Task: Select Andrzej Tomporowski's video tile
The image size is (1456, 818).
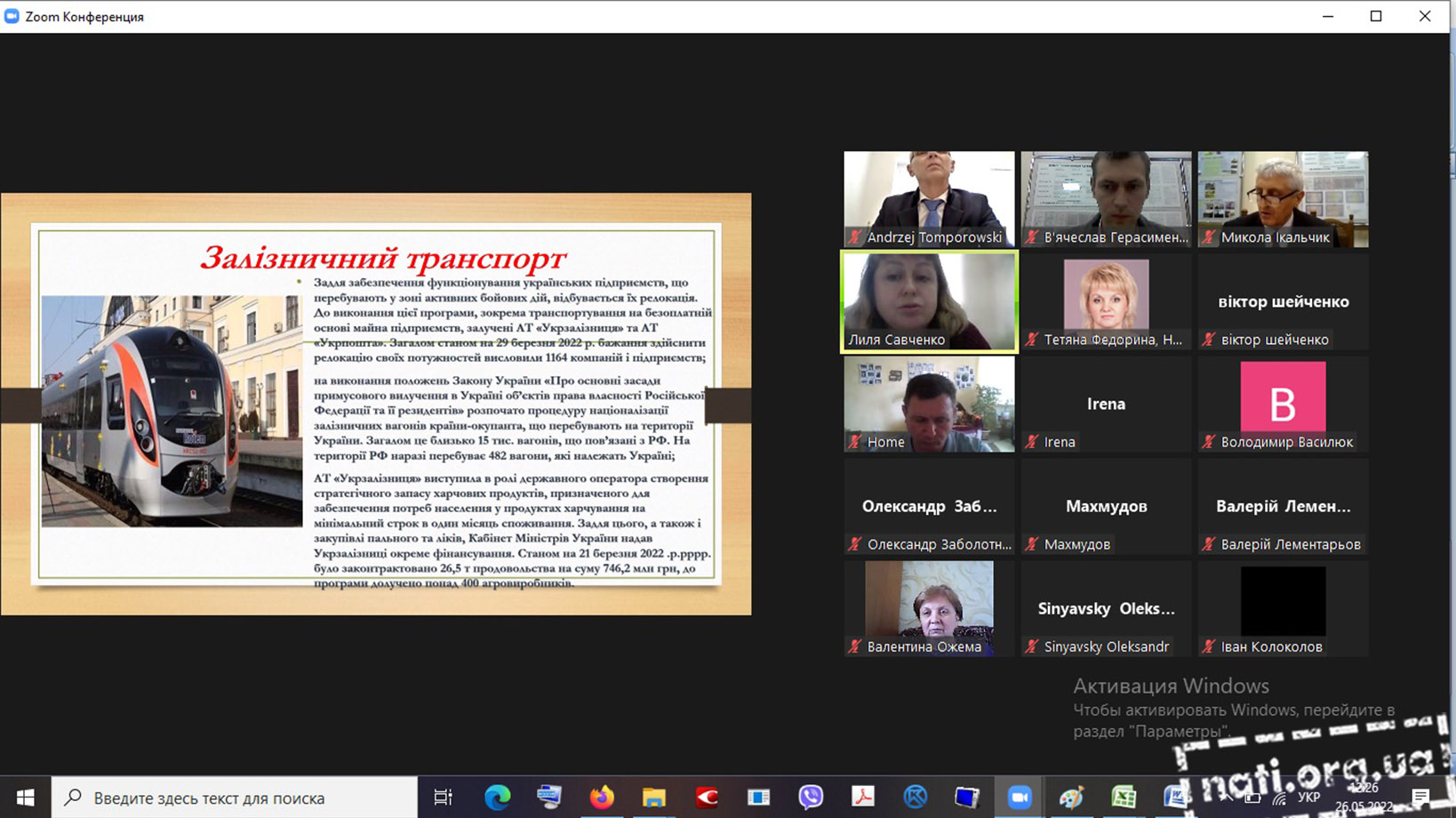Action: [929, 199]
